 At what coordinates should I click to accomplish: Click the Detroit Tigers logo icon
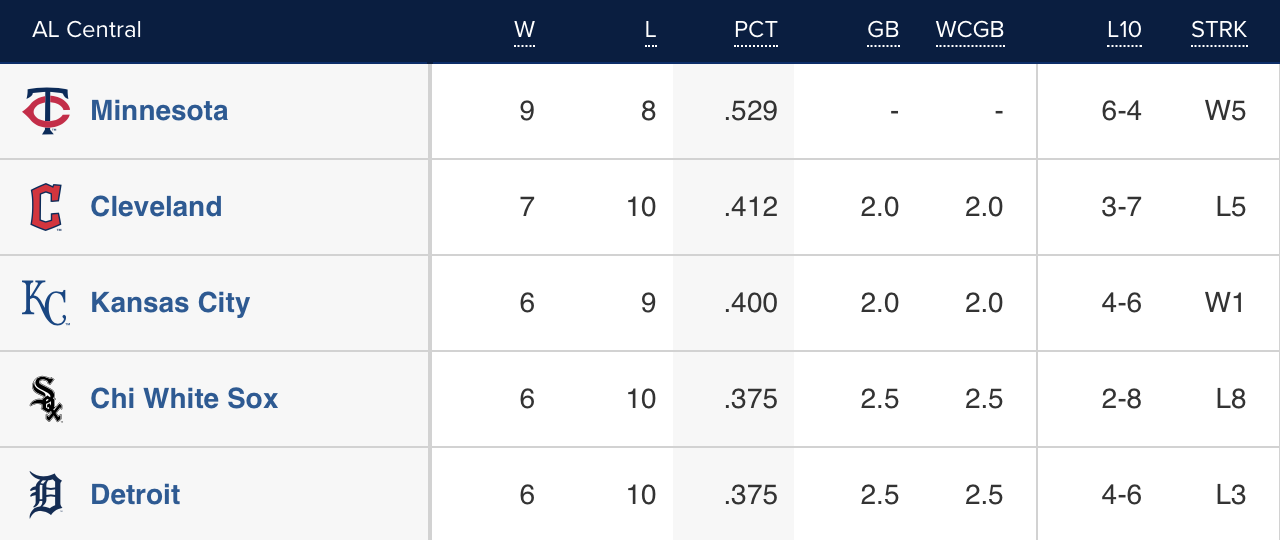46,495
